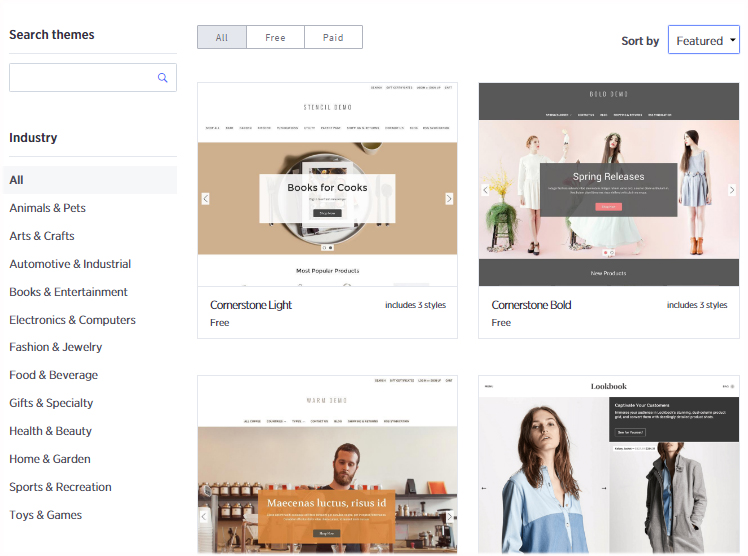The height and width of the screenshot is (556, 748).
Task: Click inside the Search themes field
Action: point(93,77)
